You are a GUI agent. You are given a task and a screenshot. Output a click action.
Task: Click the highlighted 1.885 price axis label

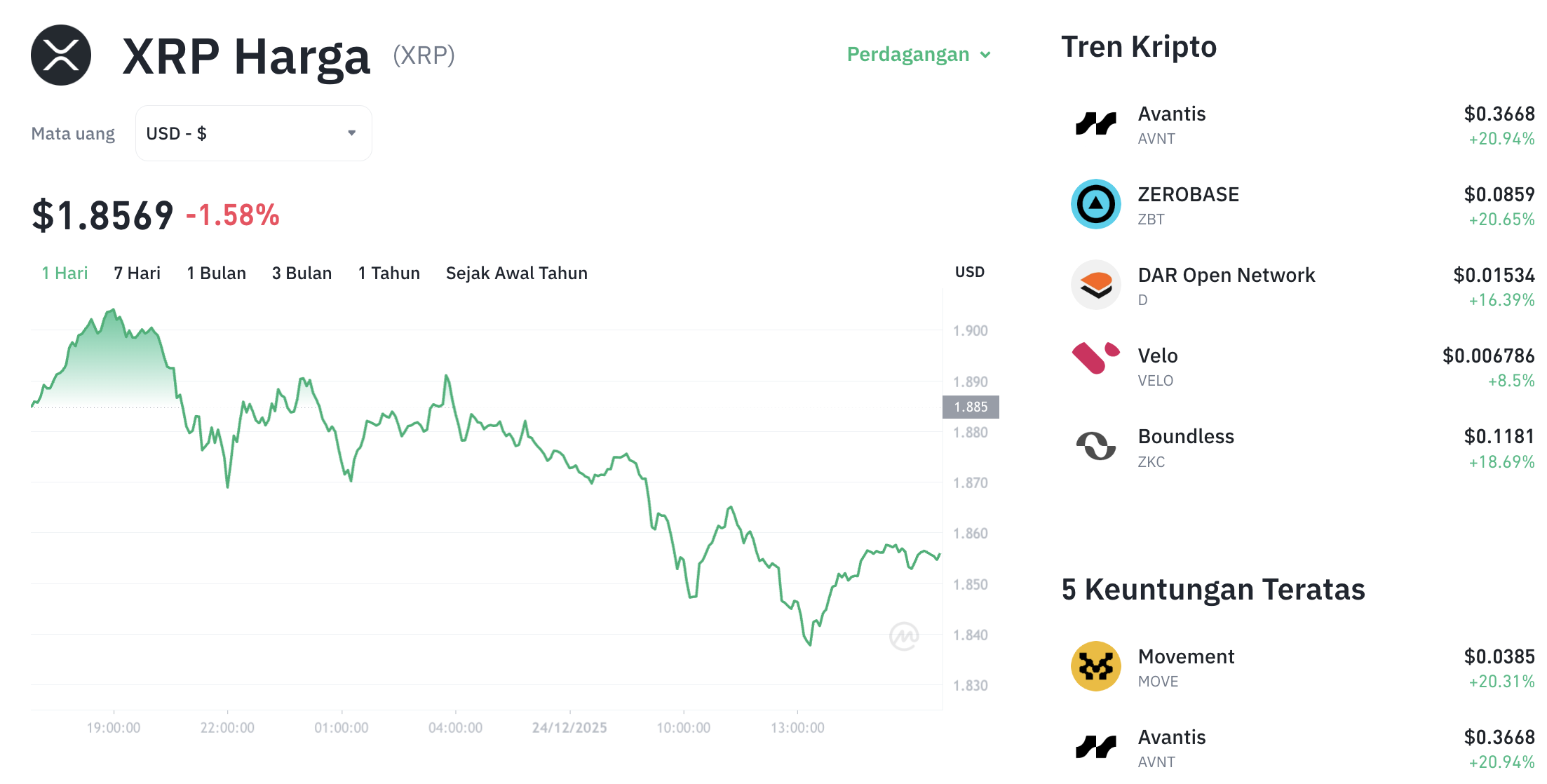point(971,407)
